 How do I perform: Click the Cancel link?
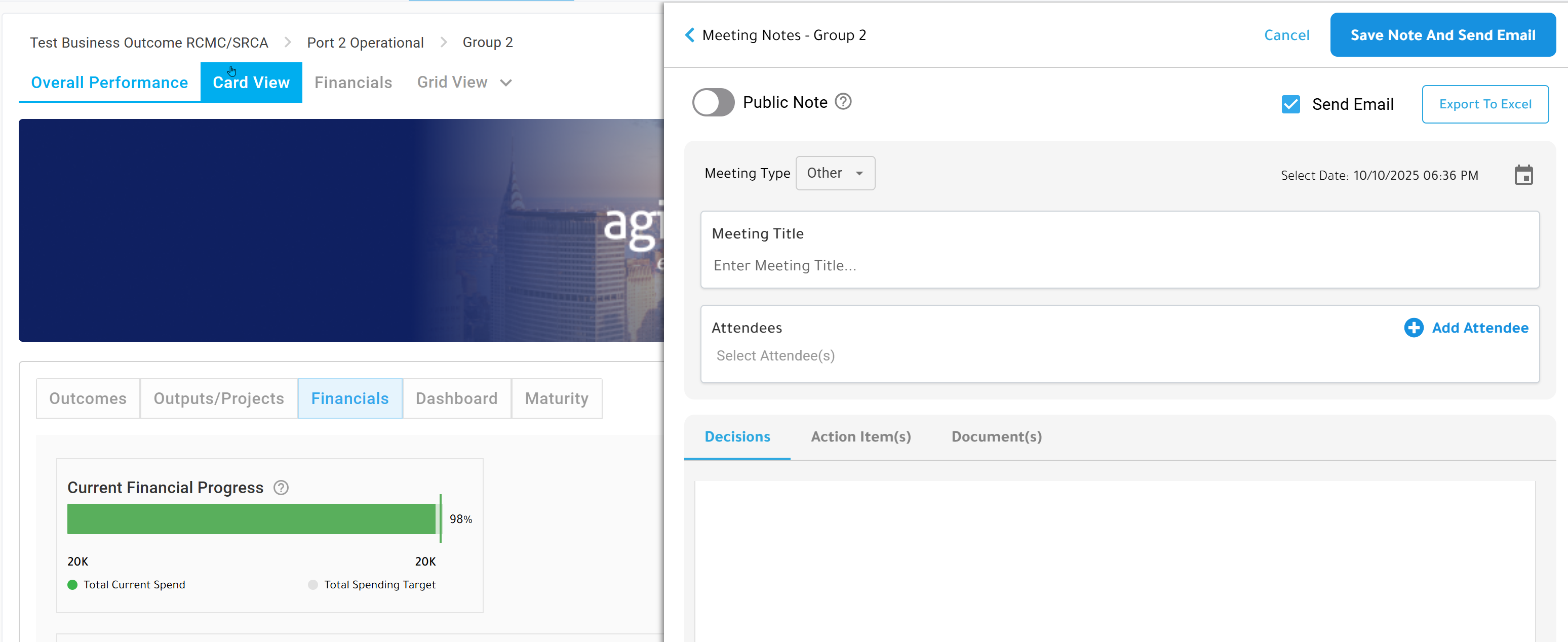[x=1286, y=35]
